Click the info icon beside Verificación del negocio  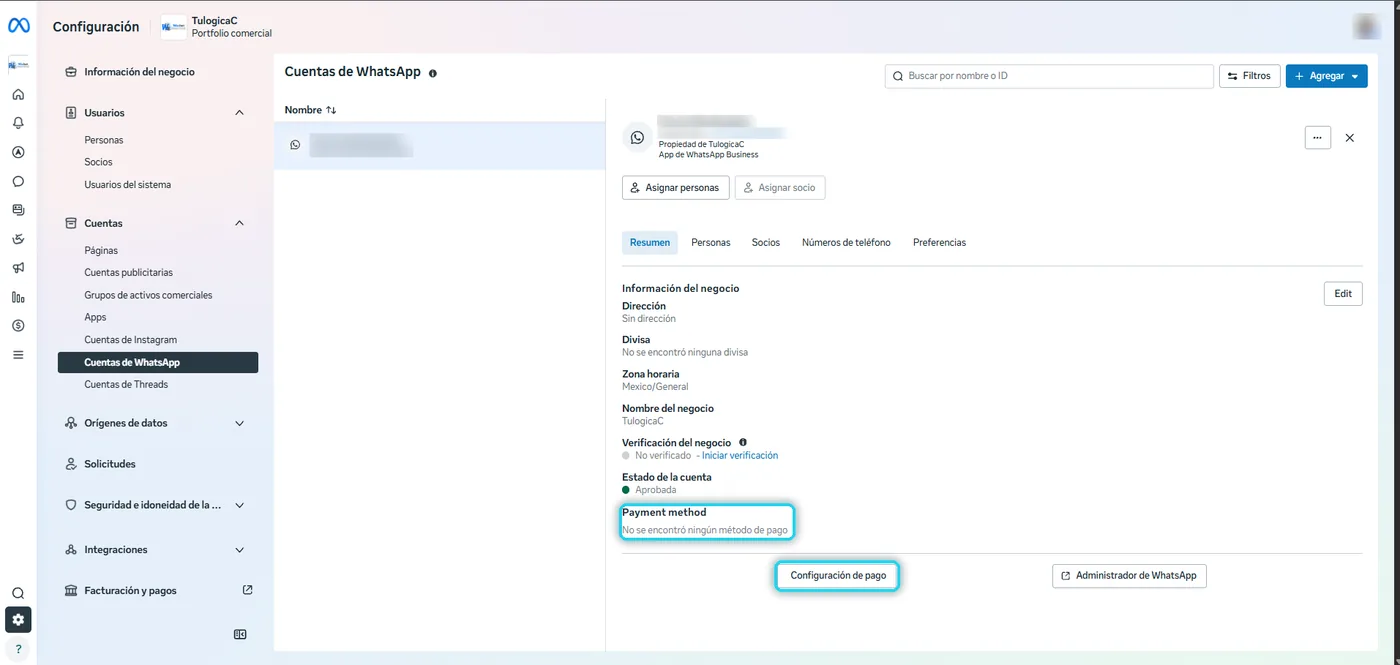coord(743,442)
